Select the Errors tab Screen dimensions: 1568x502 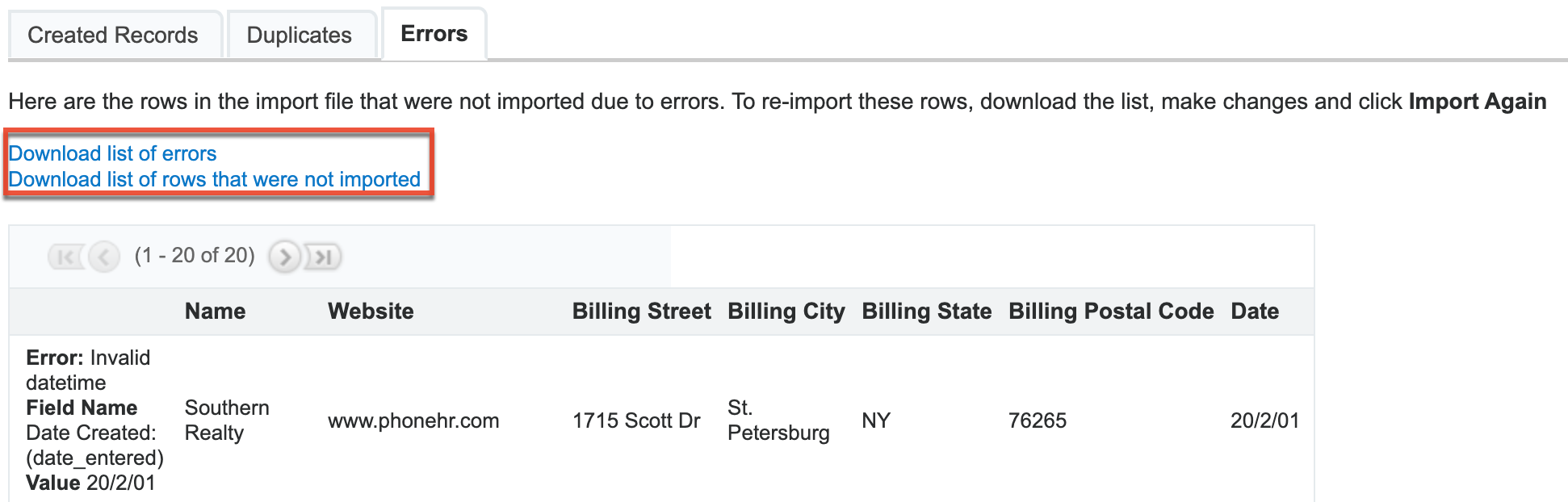coord(433,33)
